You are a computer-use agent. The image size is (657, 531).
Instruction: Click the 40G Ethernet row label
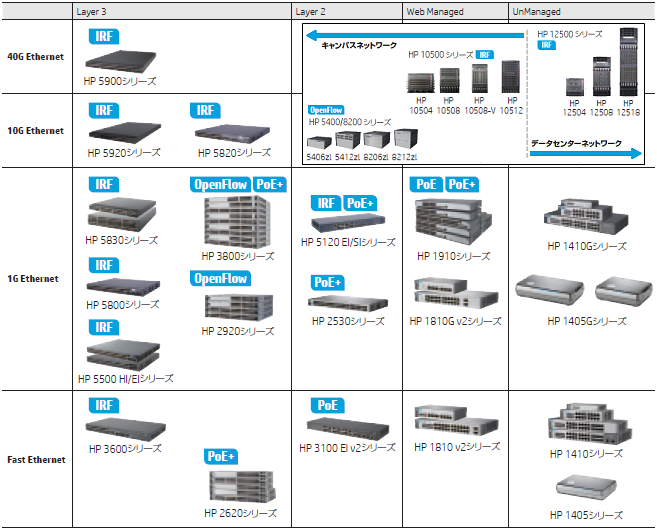36,57
